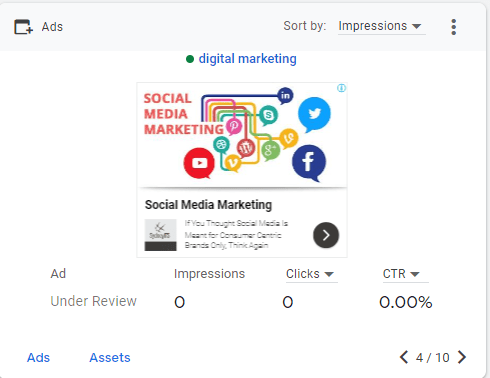490x378 pixels.
Task: Open the Clicks metric dropdown
Action: [x=311, y=274]
